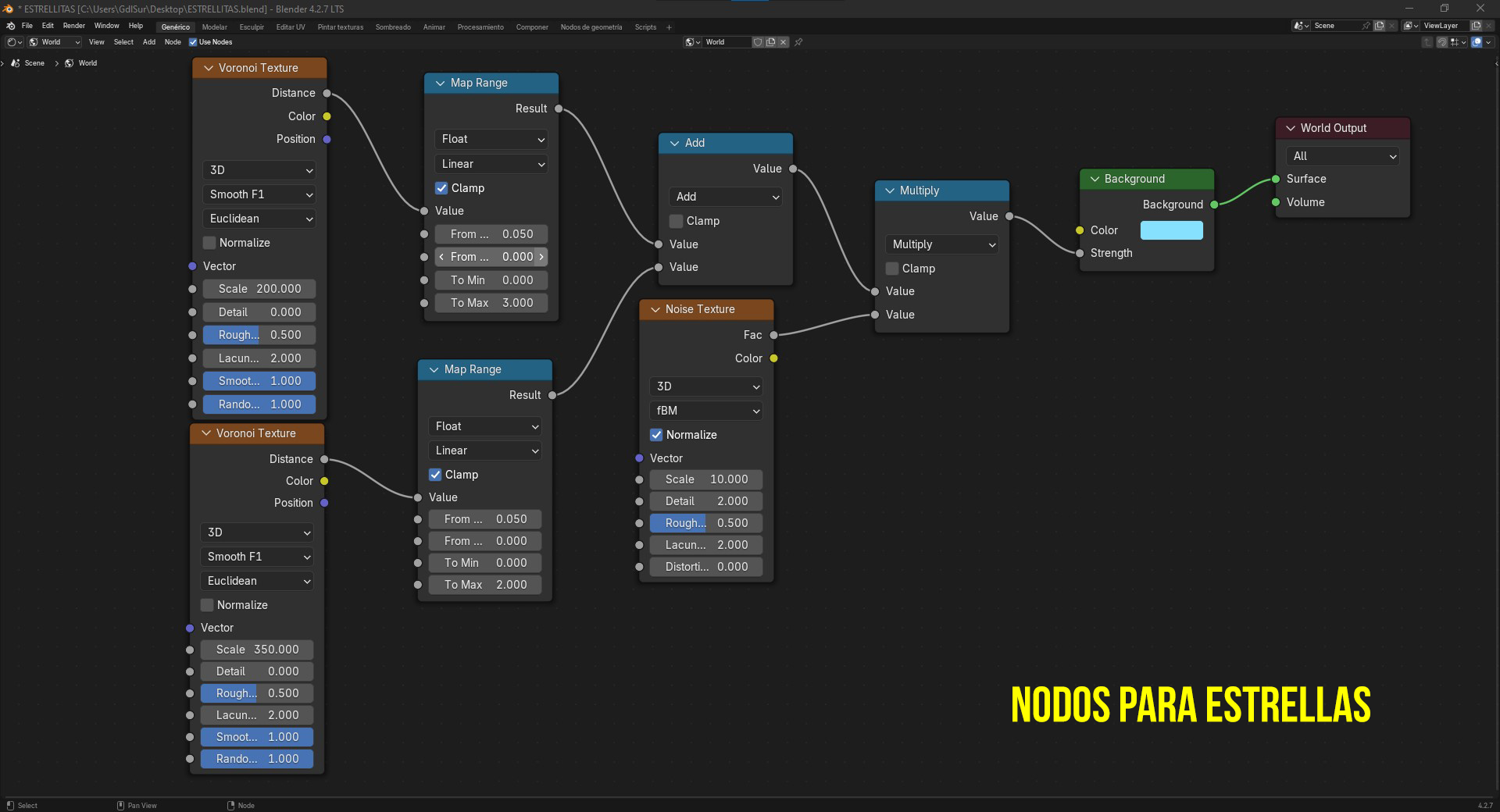
Task: Click the new world duplicate icon
Action: pyautogui.click(x=771, y=42)
